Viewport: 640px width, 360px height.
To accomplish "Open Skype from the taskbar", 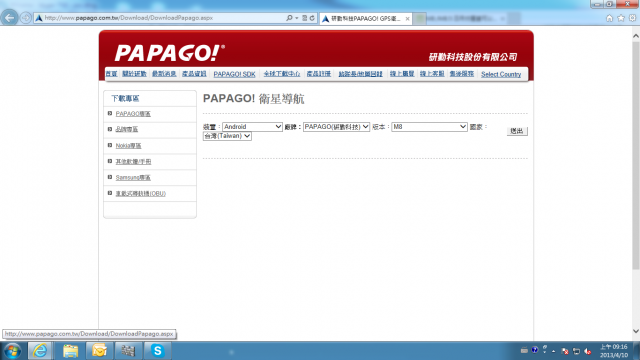I will [x=157, y=351].
